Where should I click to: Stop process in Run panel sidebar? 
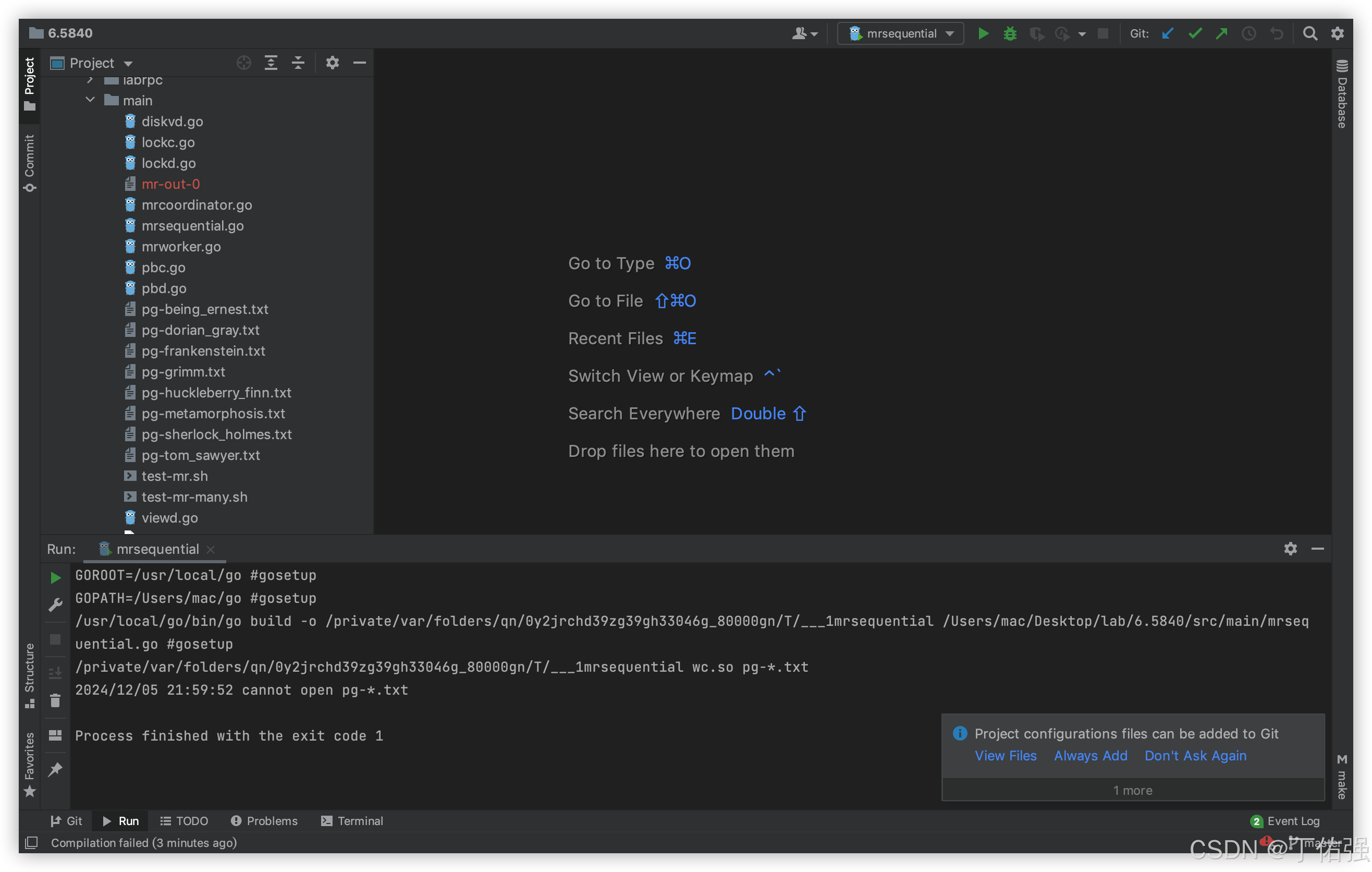[x=55, y=639]
